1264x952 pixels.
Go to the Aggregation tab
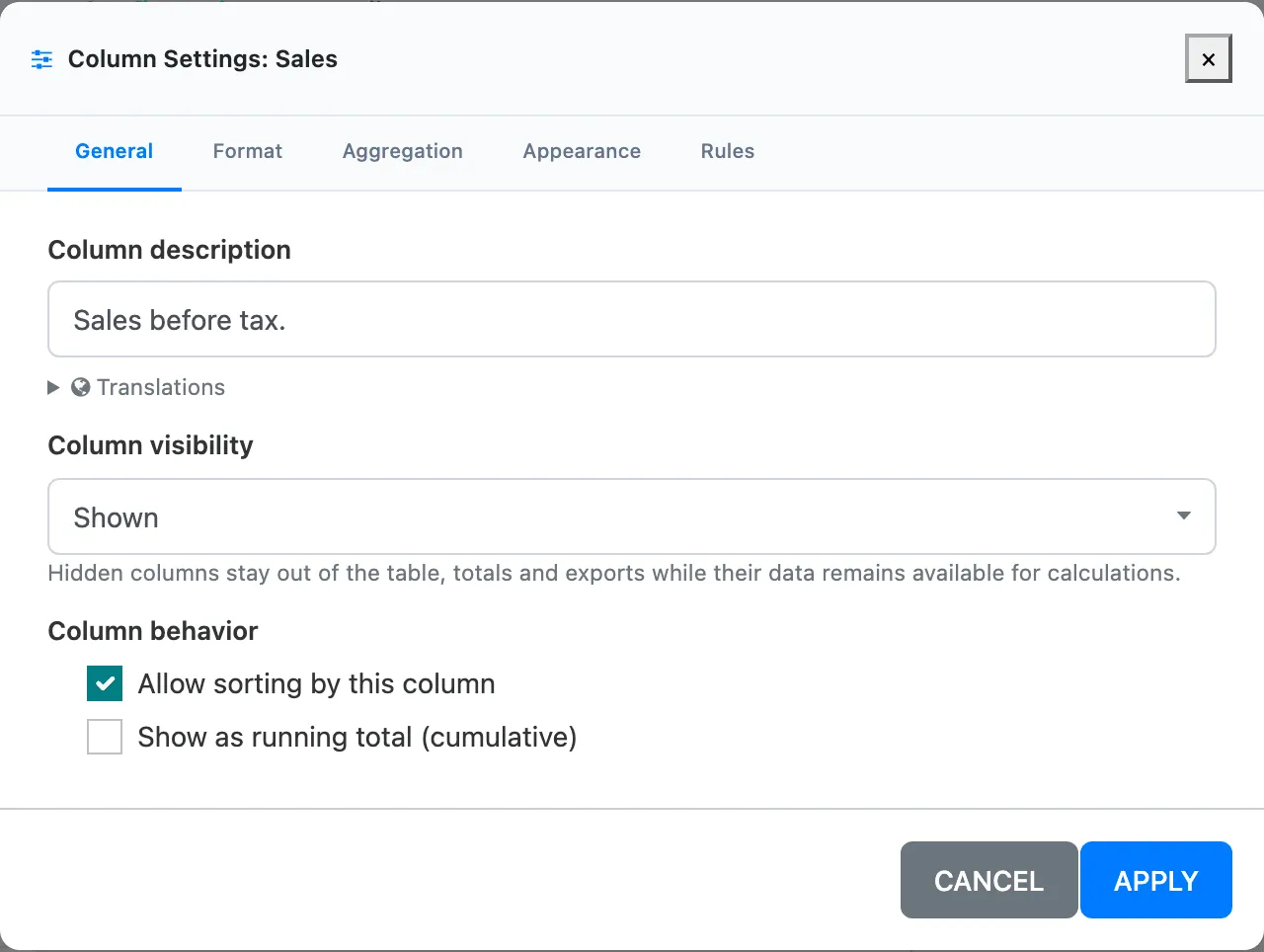click(x=403, y=151)
